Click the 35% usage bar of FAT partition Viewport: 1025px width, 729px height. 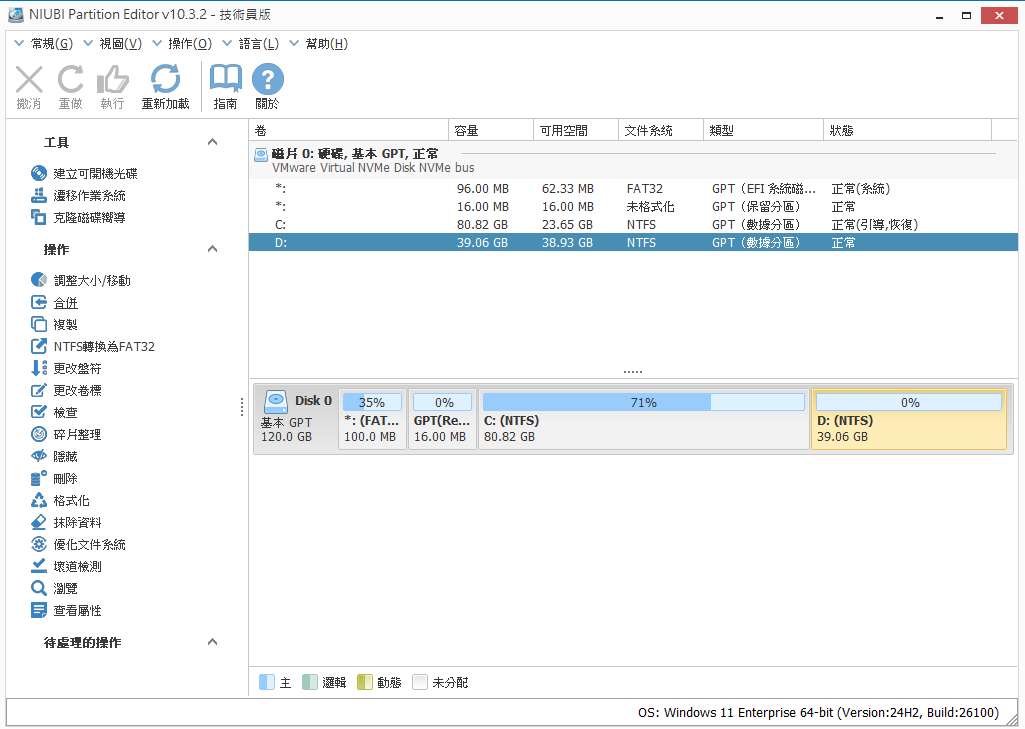[372, 402]
